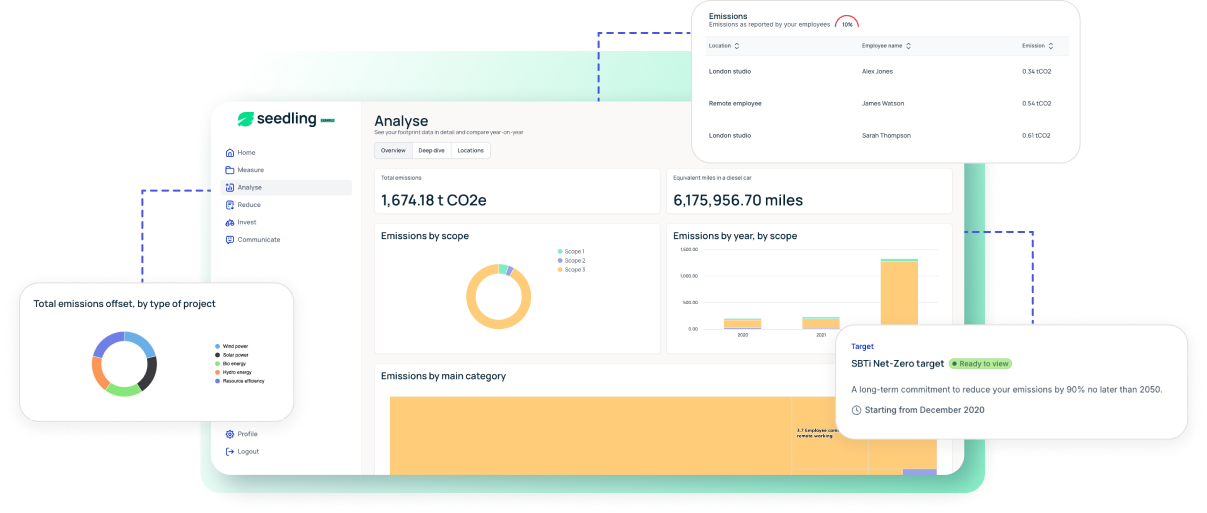Switch to the Deep dive tab
Viewport: 1207px width, 513px height.
point(431,151)
